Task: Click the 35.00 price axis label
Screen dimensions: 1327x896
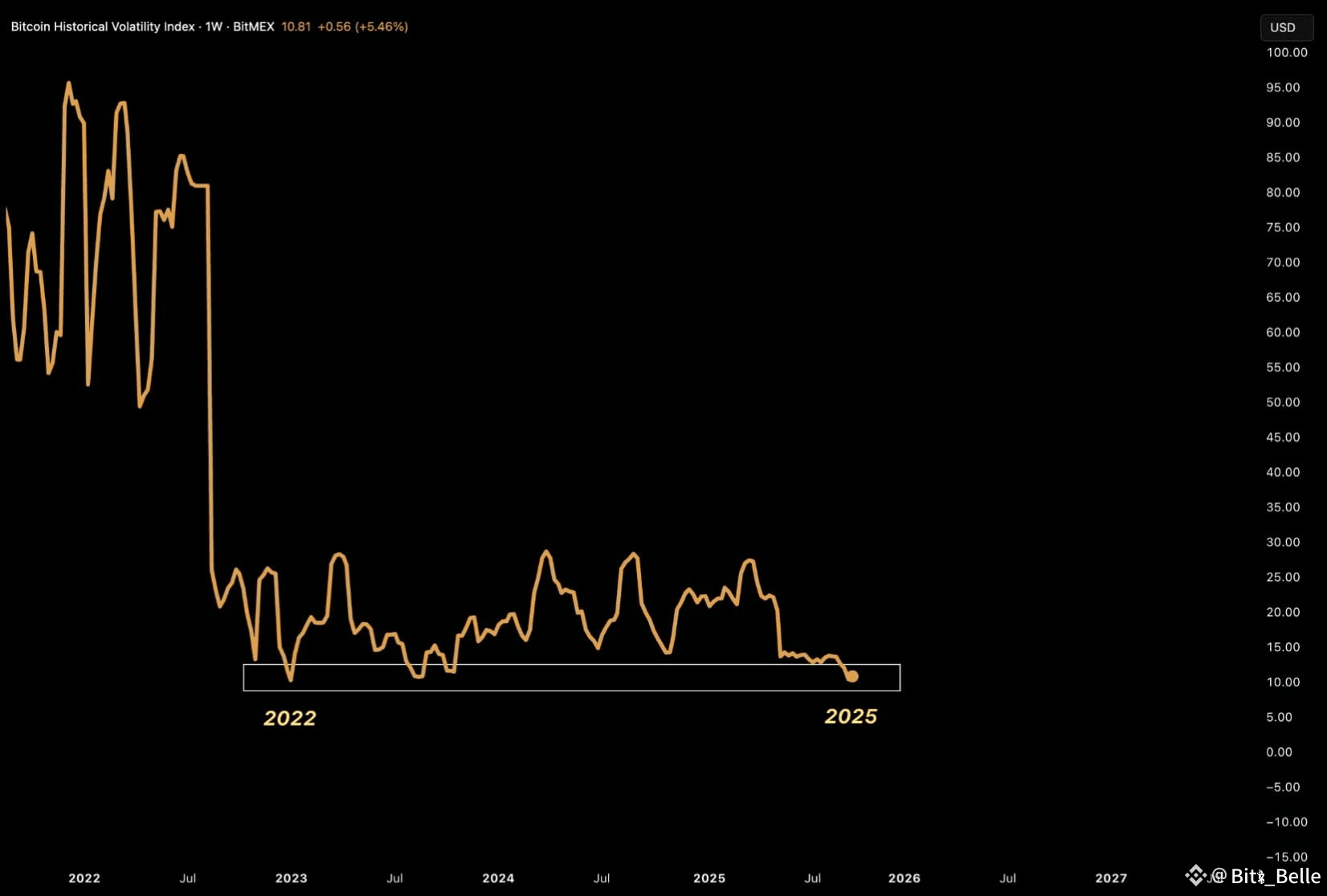Action: (1283, 507)
